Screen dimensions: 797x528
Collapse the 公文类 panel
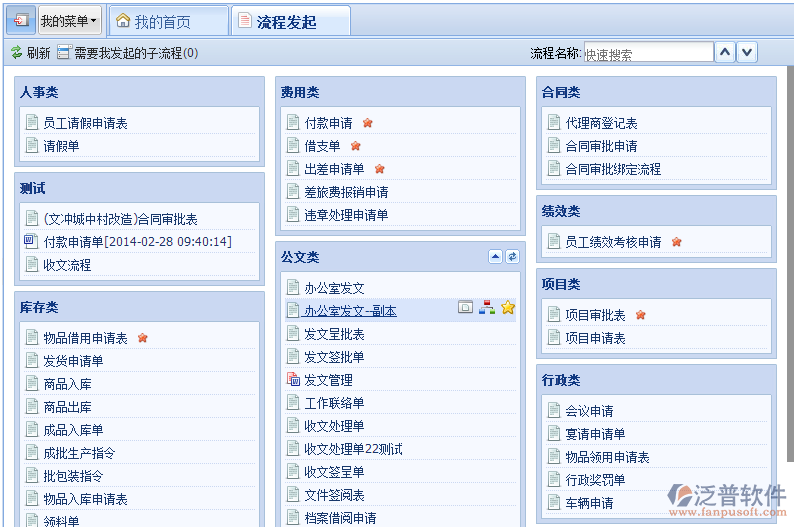(495, 257)
